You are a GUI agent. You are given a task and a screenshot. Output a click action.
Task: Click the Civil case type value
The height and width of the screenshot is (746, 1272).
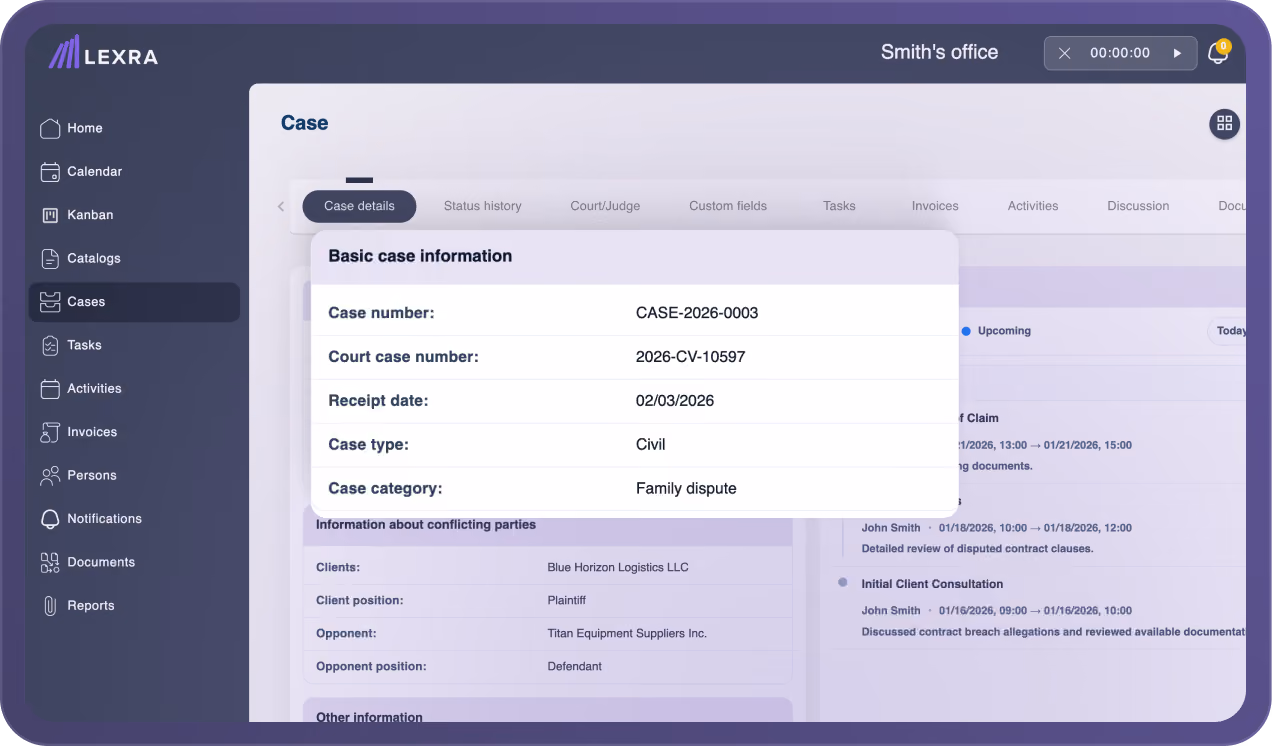point(651,445)
